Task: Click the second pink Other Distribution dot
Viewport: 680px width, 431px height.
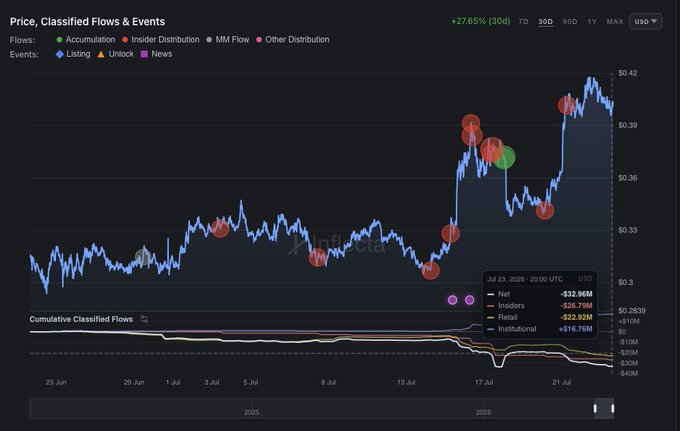Action: pyautogui.click(x=470, y=300)
